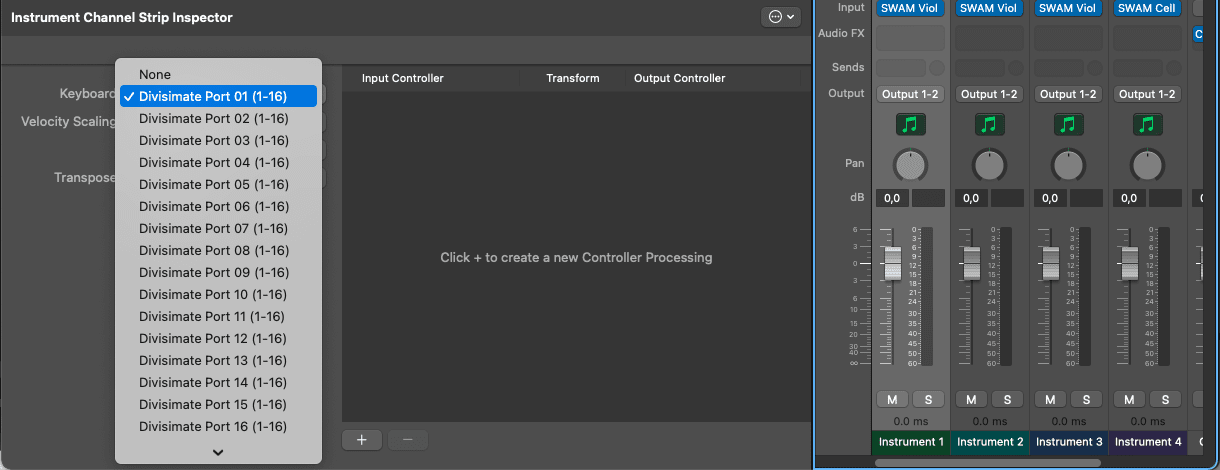The height and width of the screenshot is (470, 1220).
Task: Click the send level knob on Instrument 1
Action: (937, 67)
